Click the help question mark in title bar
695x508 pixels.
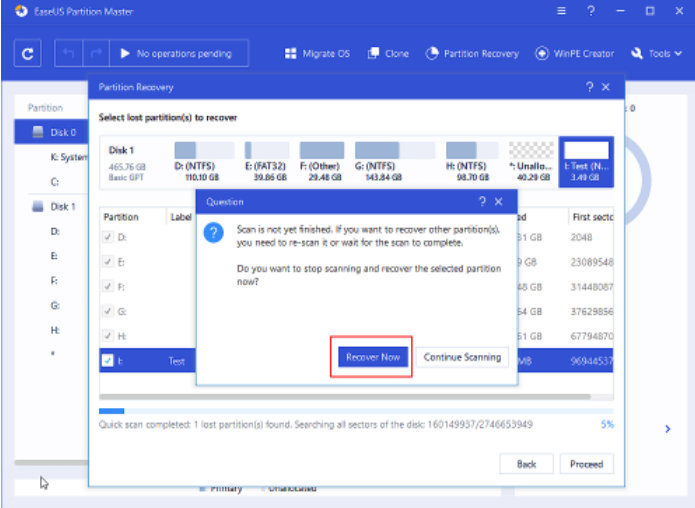tap(591, 11)
